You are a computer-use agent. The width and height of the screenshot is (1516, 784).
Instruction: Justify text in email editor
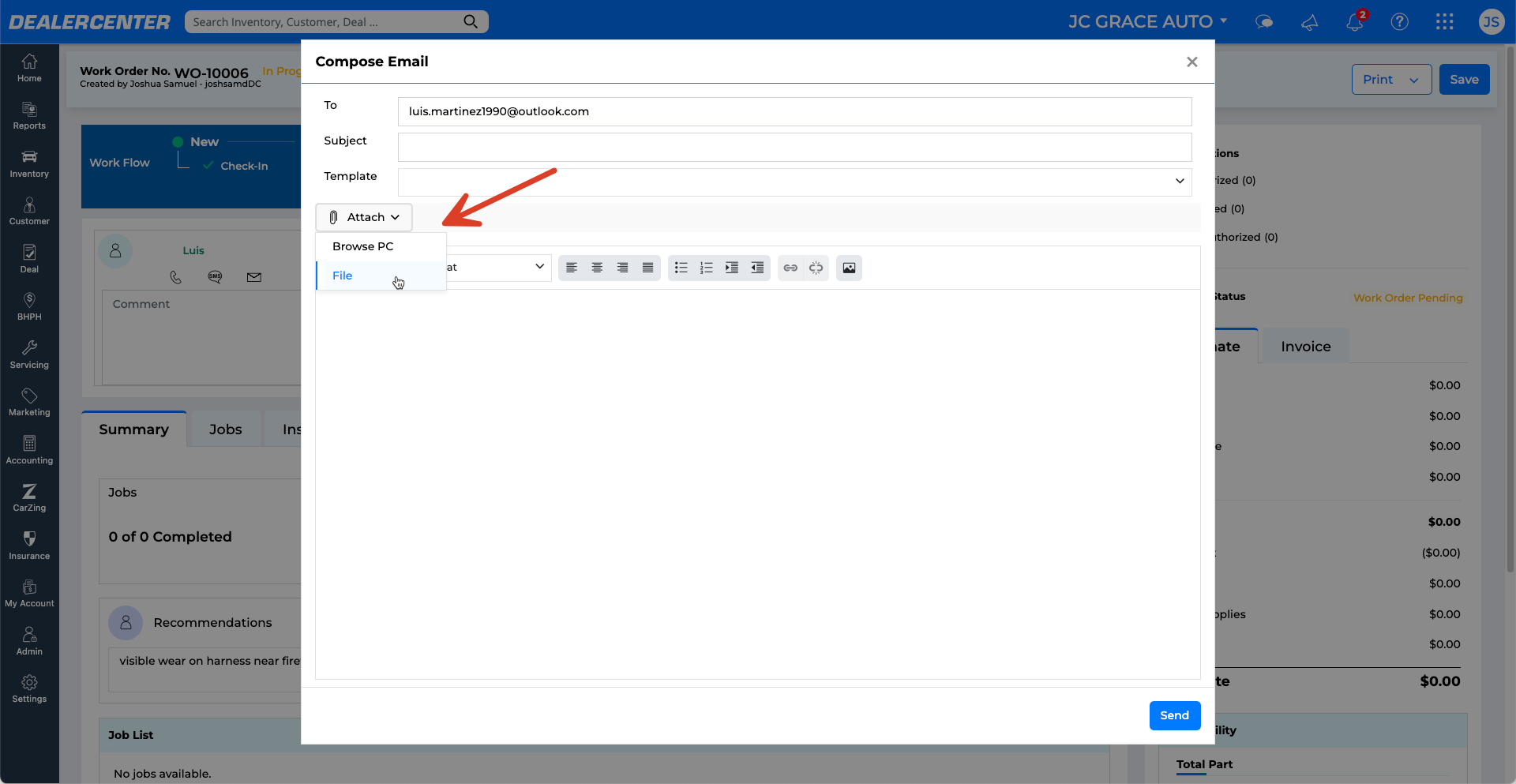tap(647, 268)
